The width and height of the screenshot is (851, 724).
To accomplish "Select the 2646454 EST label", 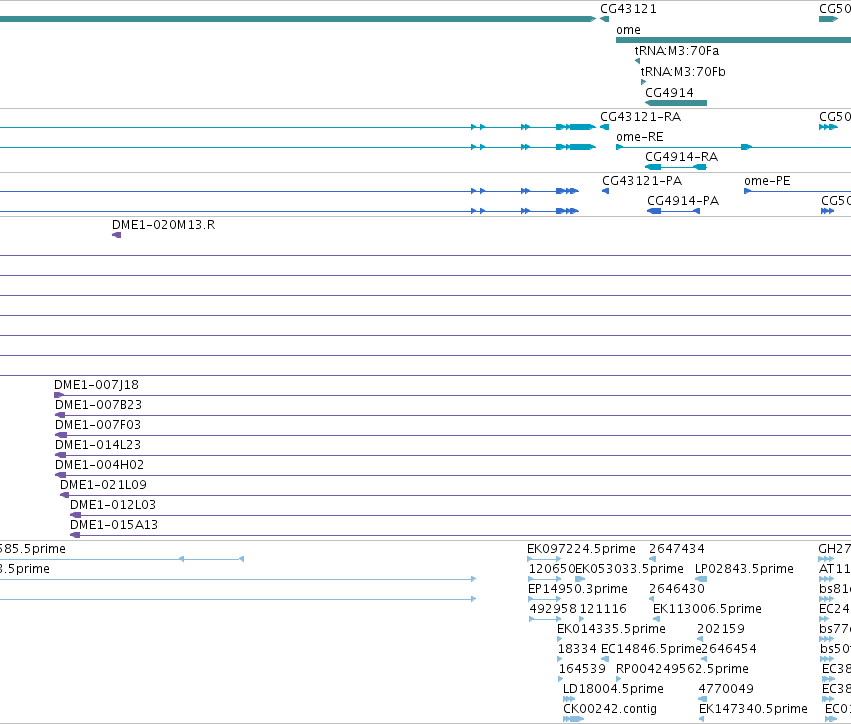I will 729,650.
